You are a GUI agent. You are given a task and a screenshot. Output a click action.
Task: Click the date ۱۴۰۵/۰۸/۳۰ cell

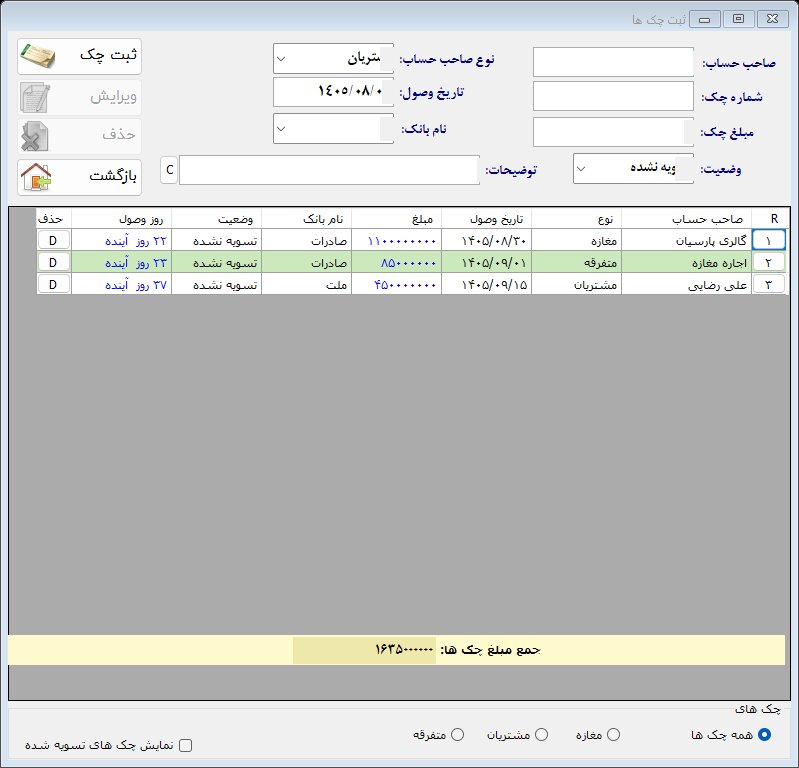pos(486,240)
